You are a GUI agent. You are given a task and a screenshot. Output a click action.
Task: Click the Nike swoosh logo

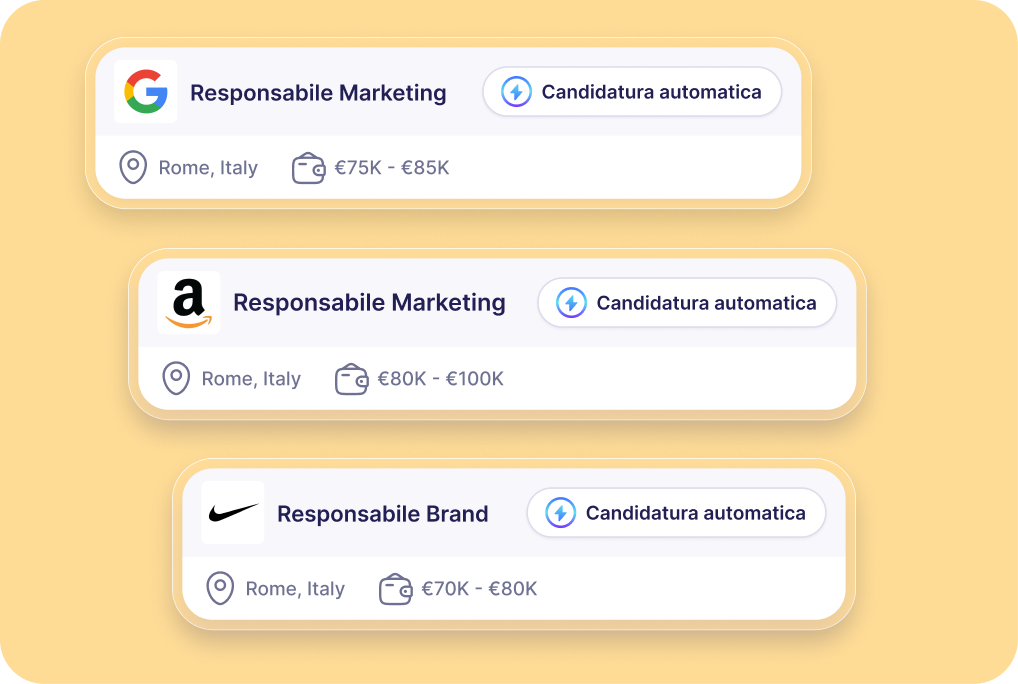coord(233,513)
